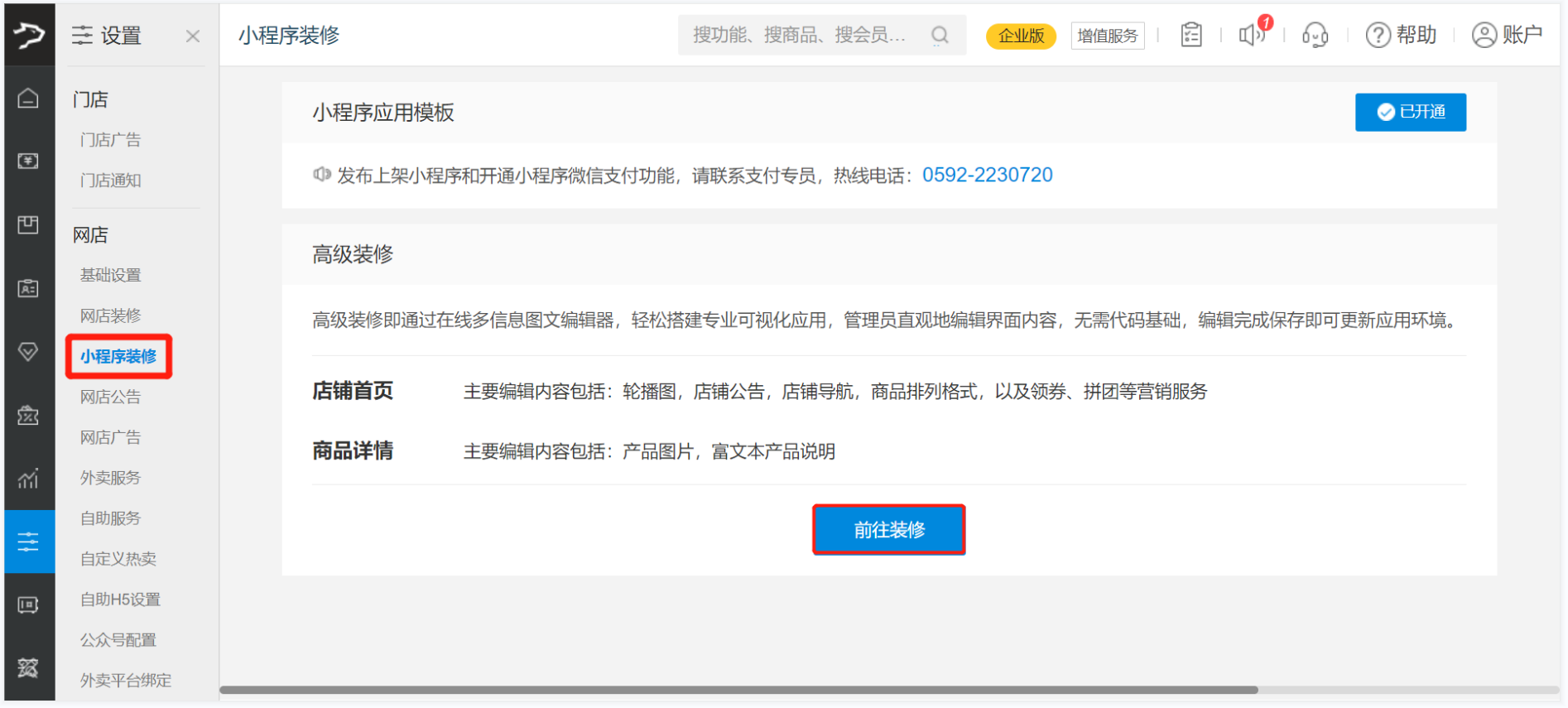1568x708 pixels.
Task: Click the 增值服务 button
Action: pos(1107,36)
